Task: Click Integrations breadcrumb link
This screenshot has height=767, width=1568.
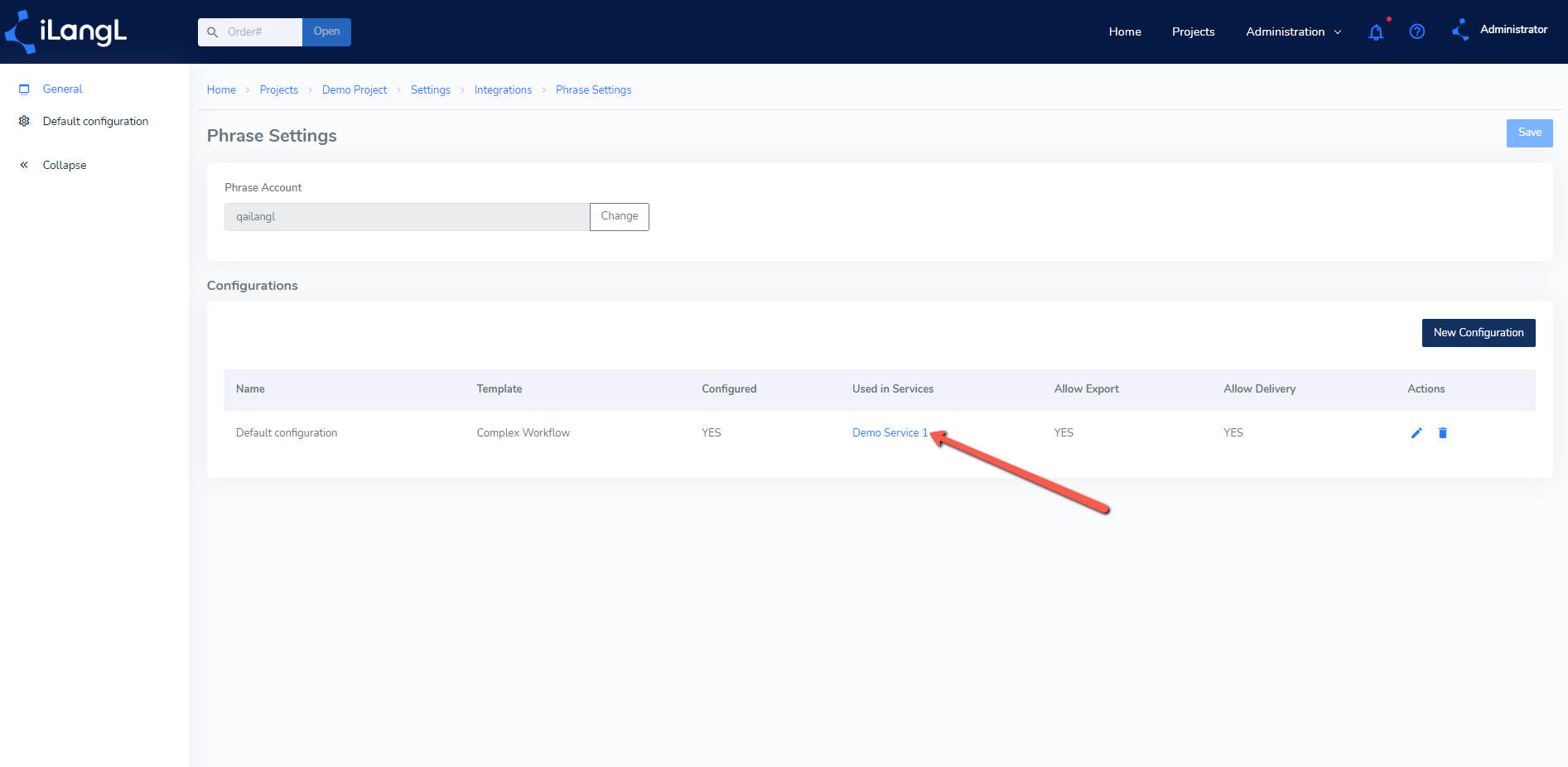Action: point(503,90)
